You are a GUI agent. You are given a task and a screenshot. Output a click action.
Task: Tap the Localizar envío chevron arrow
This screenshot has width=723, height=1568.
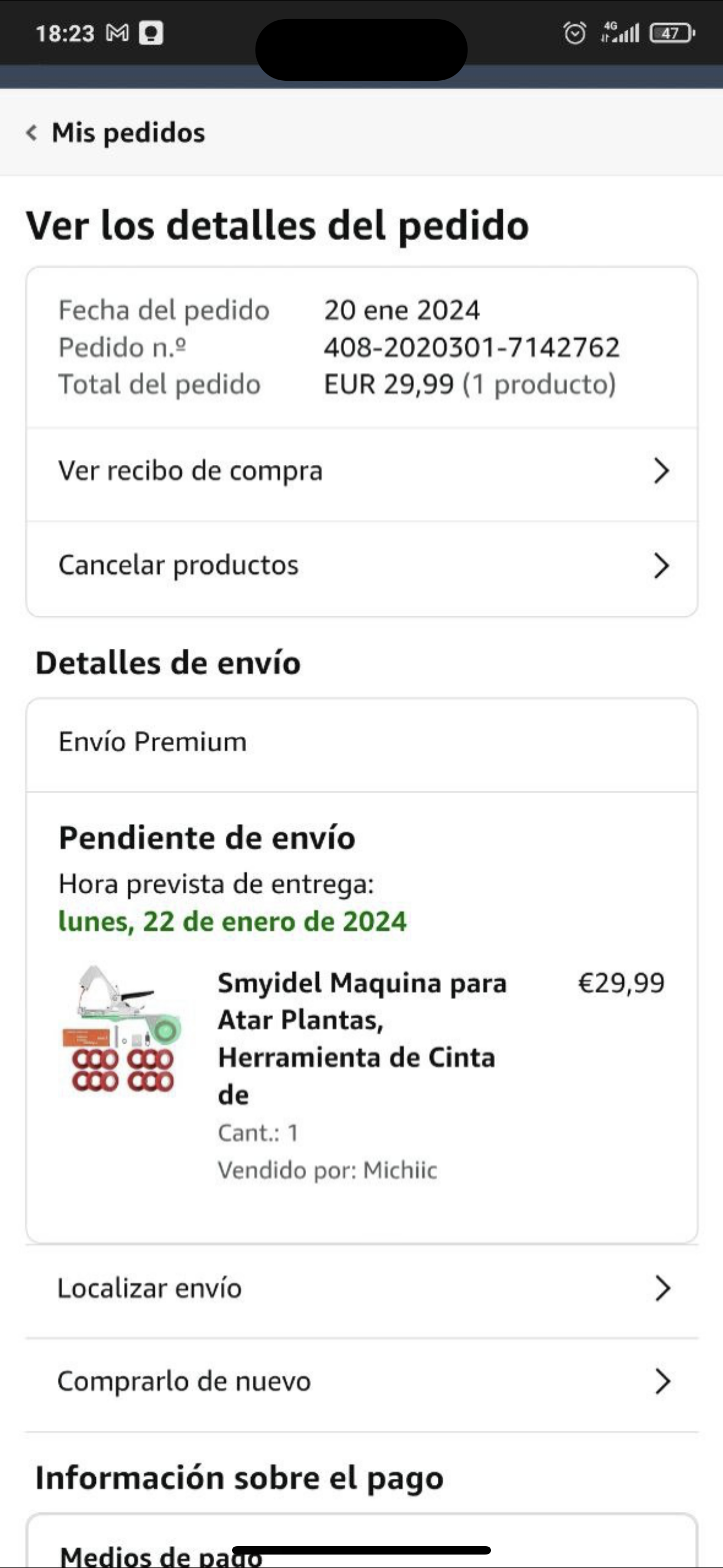tap(662, 1289)
